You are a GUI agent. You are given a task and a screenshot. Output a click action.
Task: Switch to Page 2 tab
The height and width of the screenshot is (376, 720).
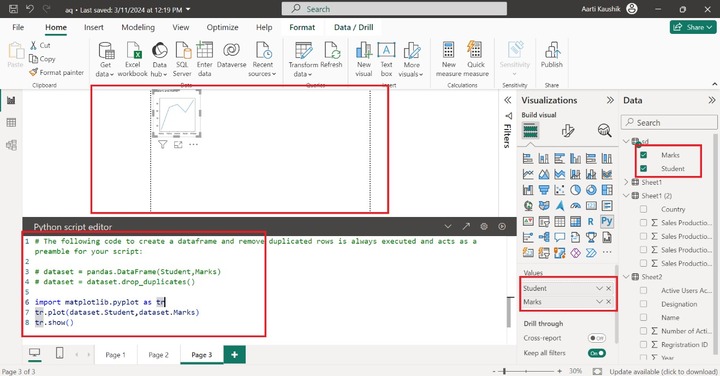pyautogui.click(x=158, y=355)
